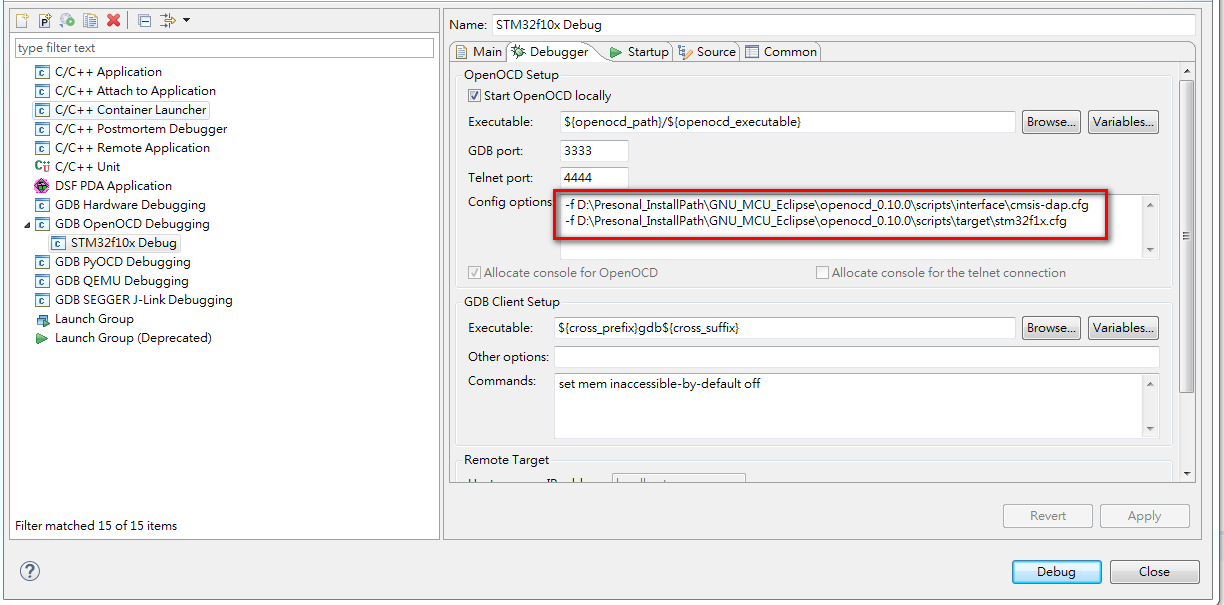Click Variables for GDB client executable
Image resolution: width=1224 pixels, height=605 pixels.
[1123, 328]
